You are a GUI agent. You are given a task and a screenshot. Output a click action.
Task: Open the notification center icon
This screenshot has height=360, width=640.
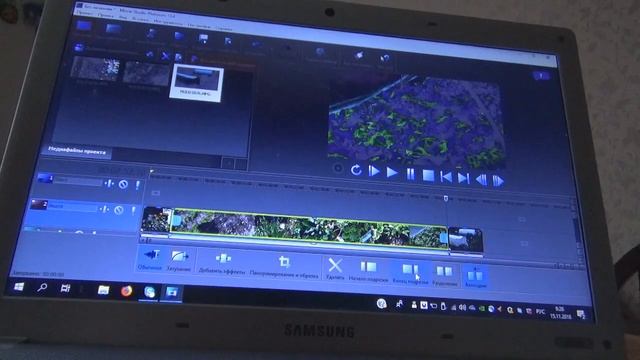coord(580,314)
